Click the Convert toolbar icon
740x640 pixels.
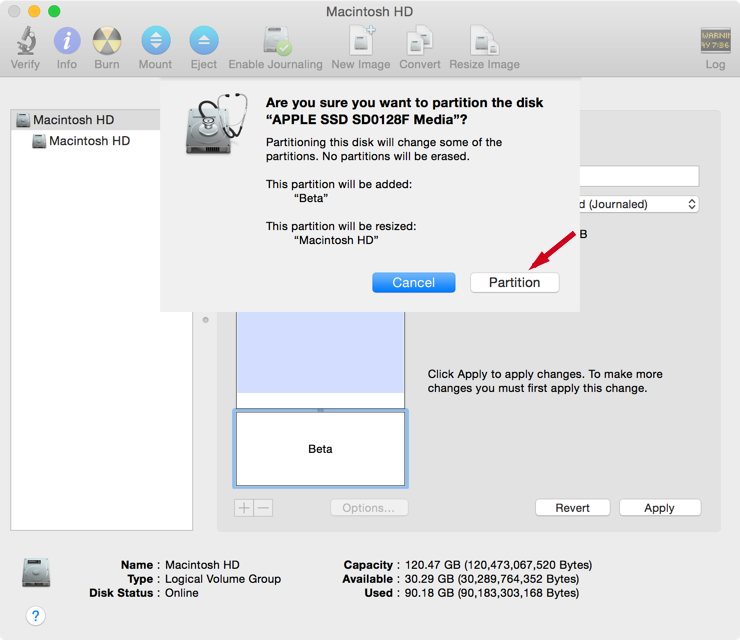pos(420,41)
